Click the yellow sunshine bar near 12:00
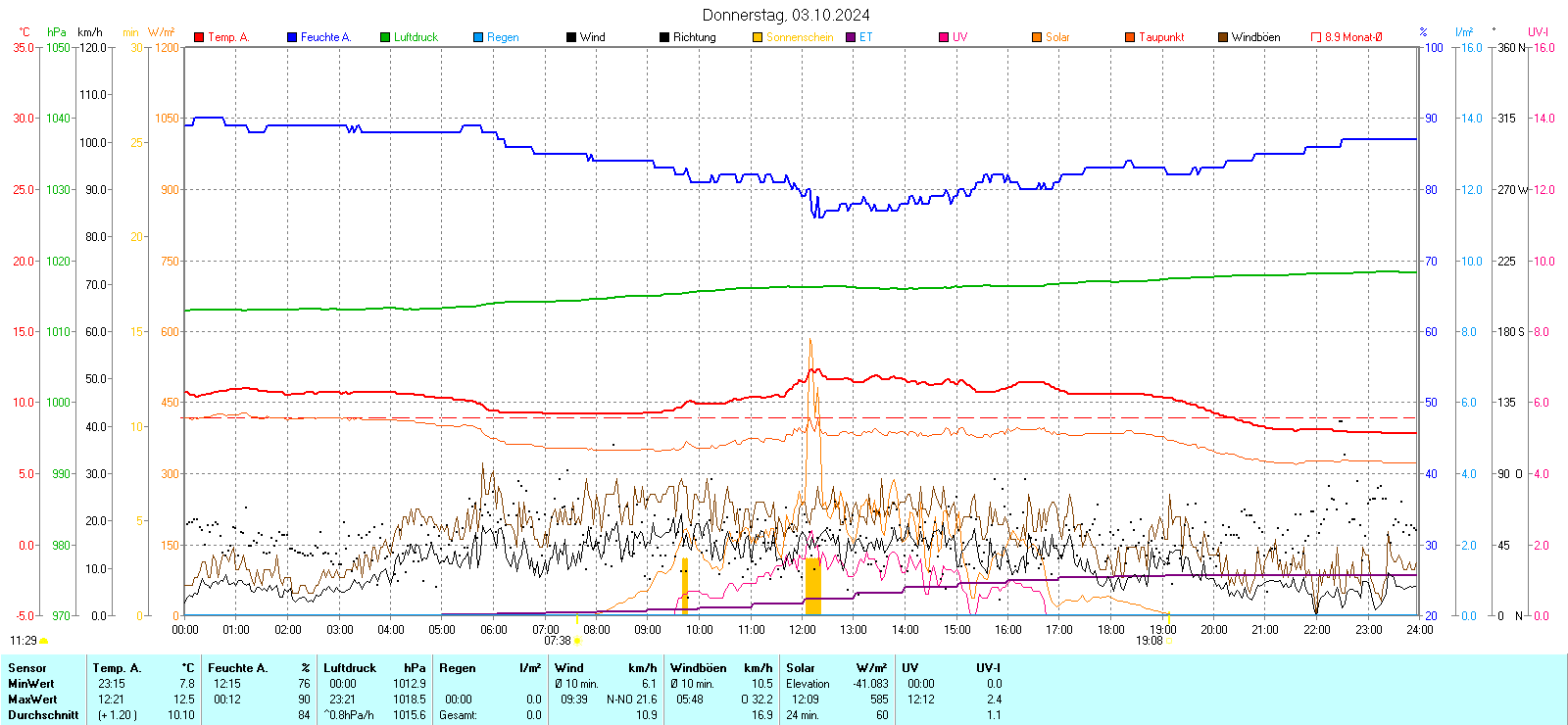 pos(812,586)
